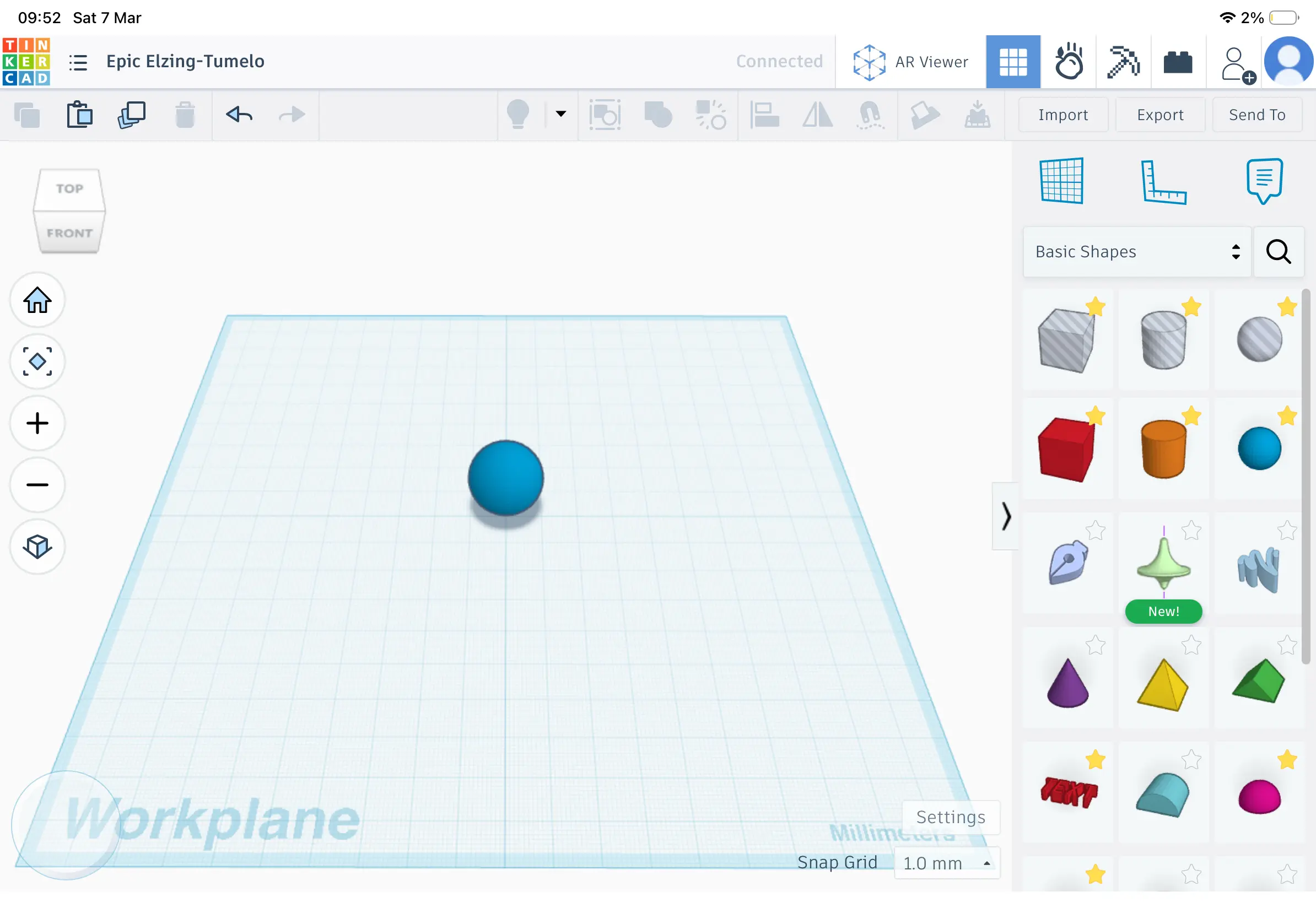
Task: Duplicate and repeat the selection
Action: click(132, 115)
